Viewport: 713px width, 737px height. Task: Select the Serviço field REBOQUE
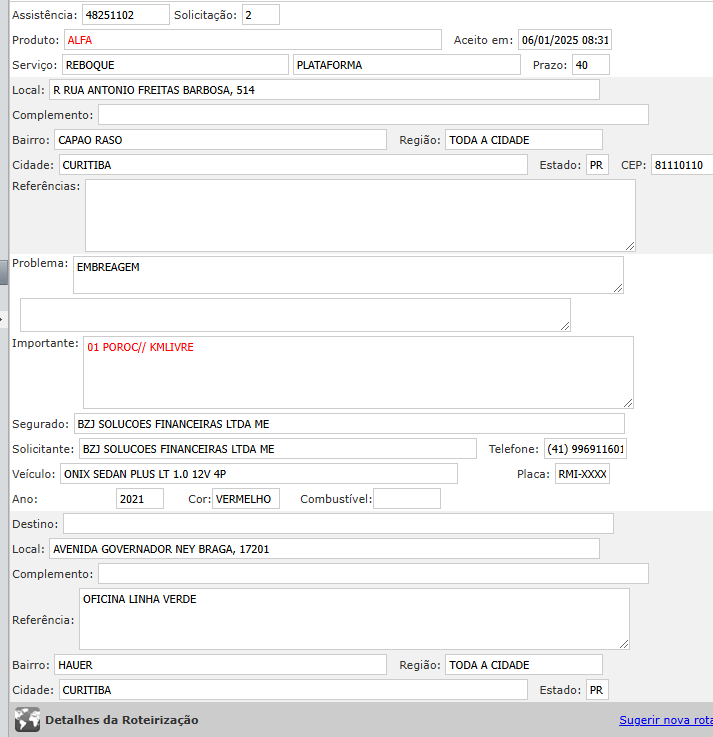175,64
